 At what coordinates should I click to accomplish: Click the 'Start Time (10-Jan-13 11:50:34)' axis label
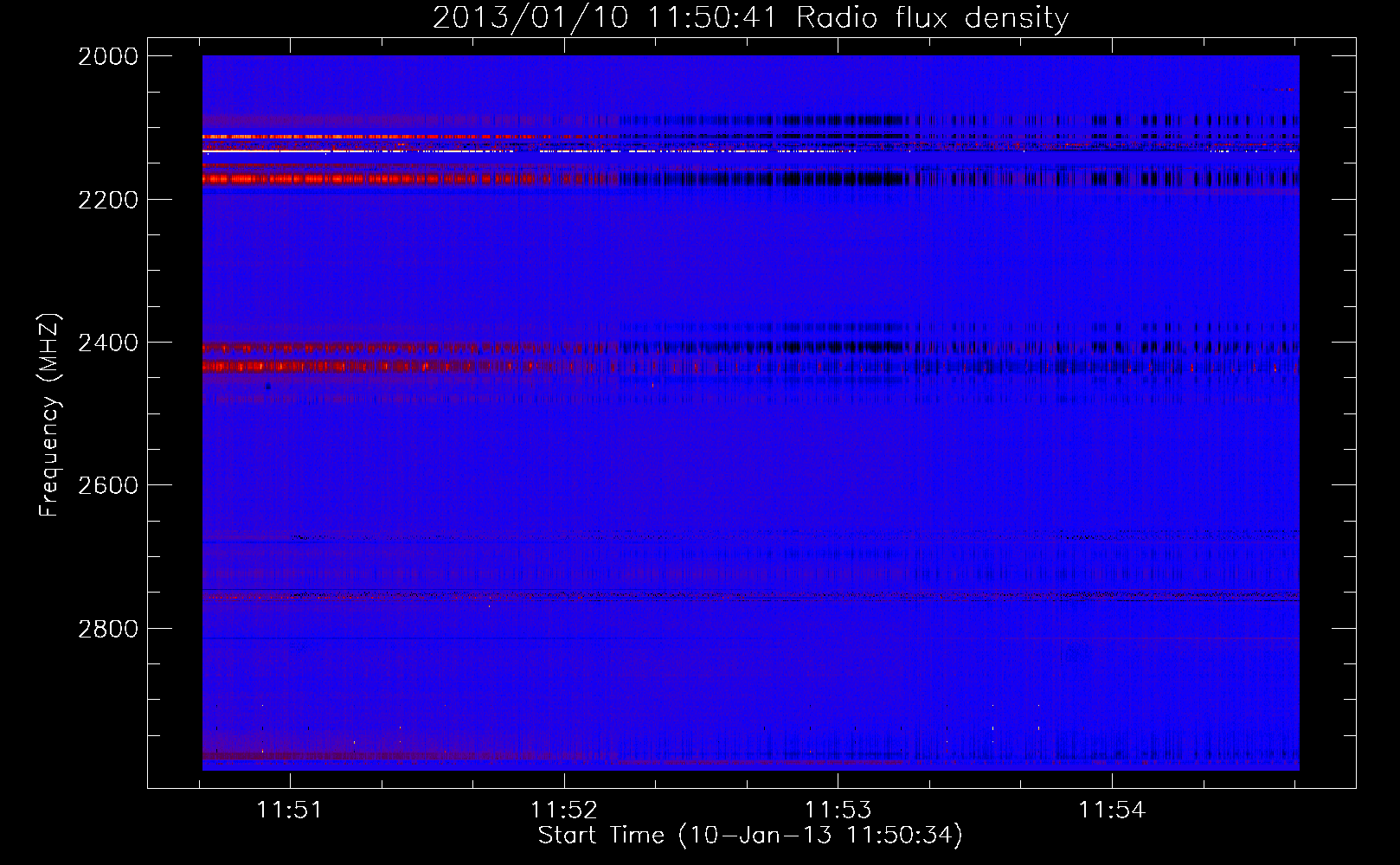pos(750,835)
